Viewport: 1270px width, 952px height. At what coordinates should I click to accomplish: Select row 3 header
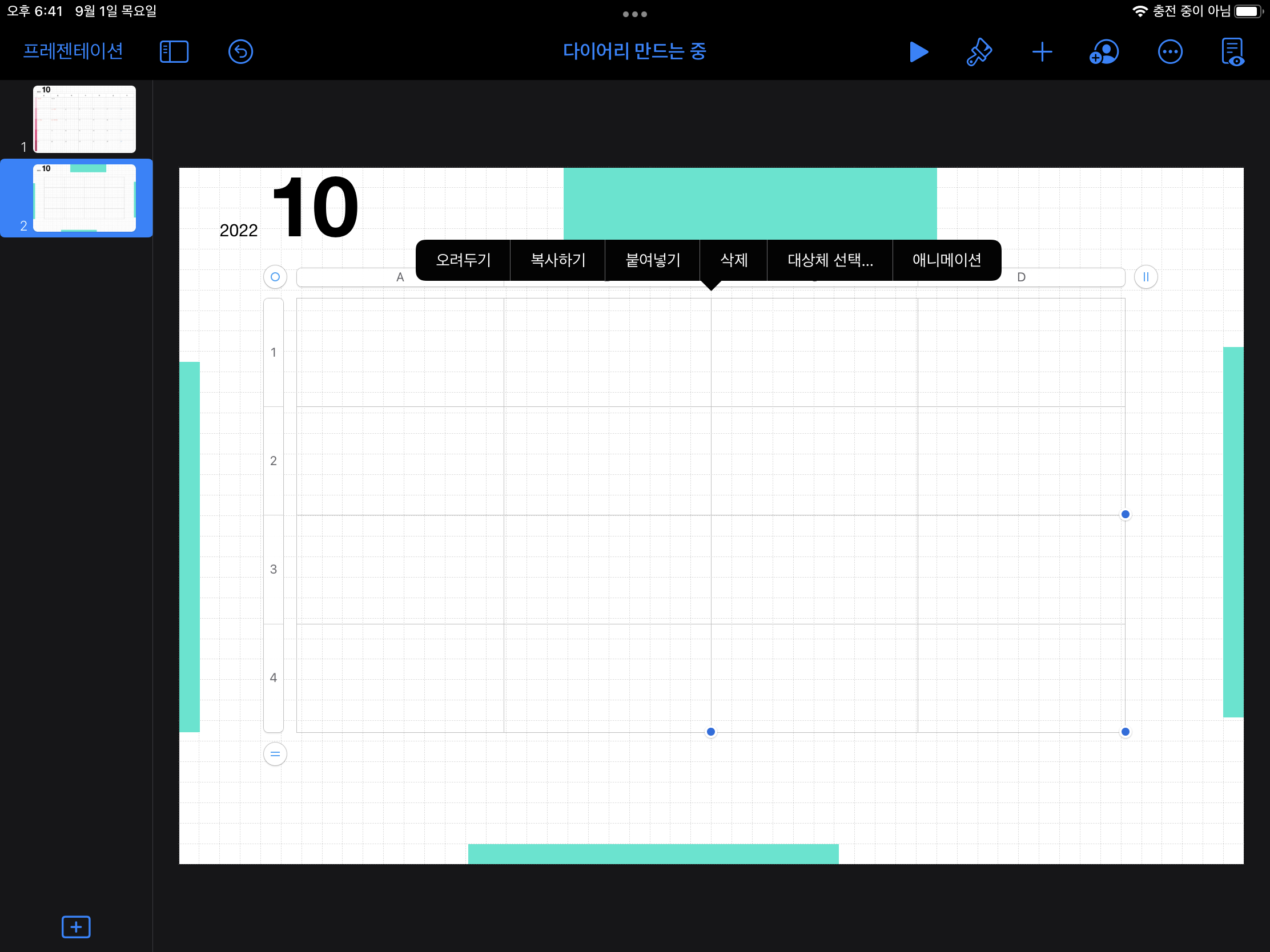[274, 569]
